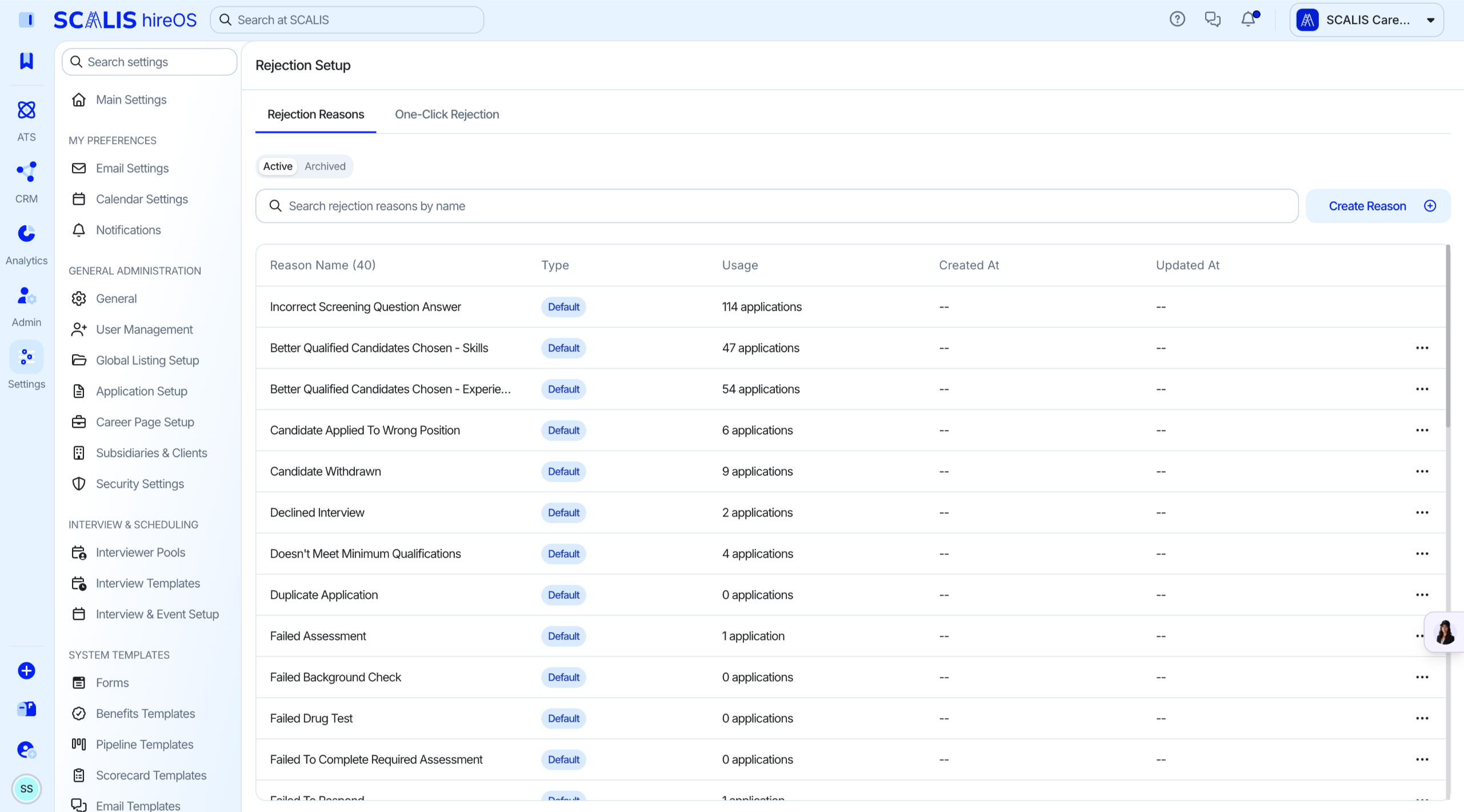1464x812 pixels.
Task: Collapse sidebar using top-left panel icon
Action: point(26,19)
